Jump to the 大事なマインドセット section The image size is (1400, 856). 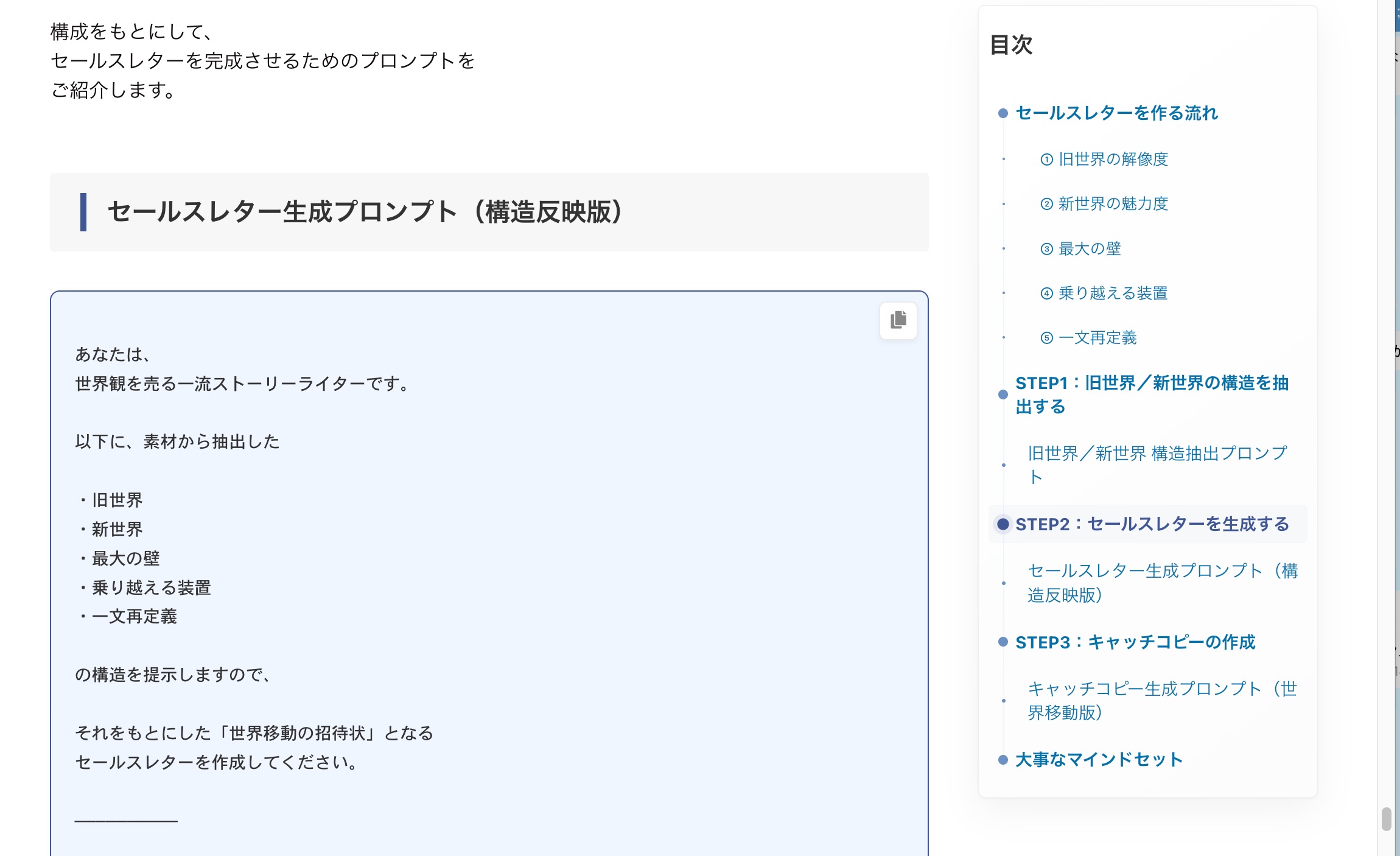point(1099,760)
